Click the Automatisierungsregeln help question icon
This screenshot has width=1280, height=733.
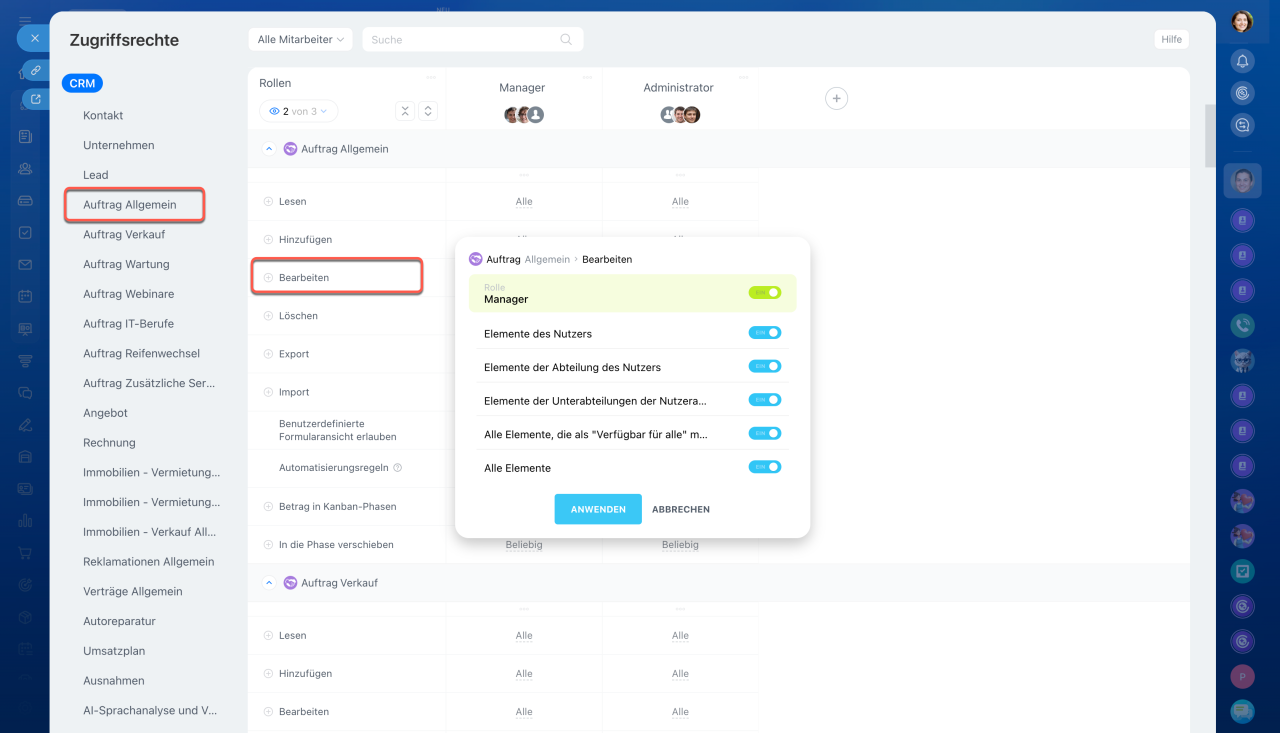coord(398,468)
